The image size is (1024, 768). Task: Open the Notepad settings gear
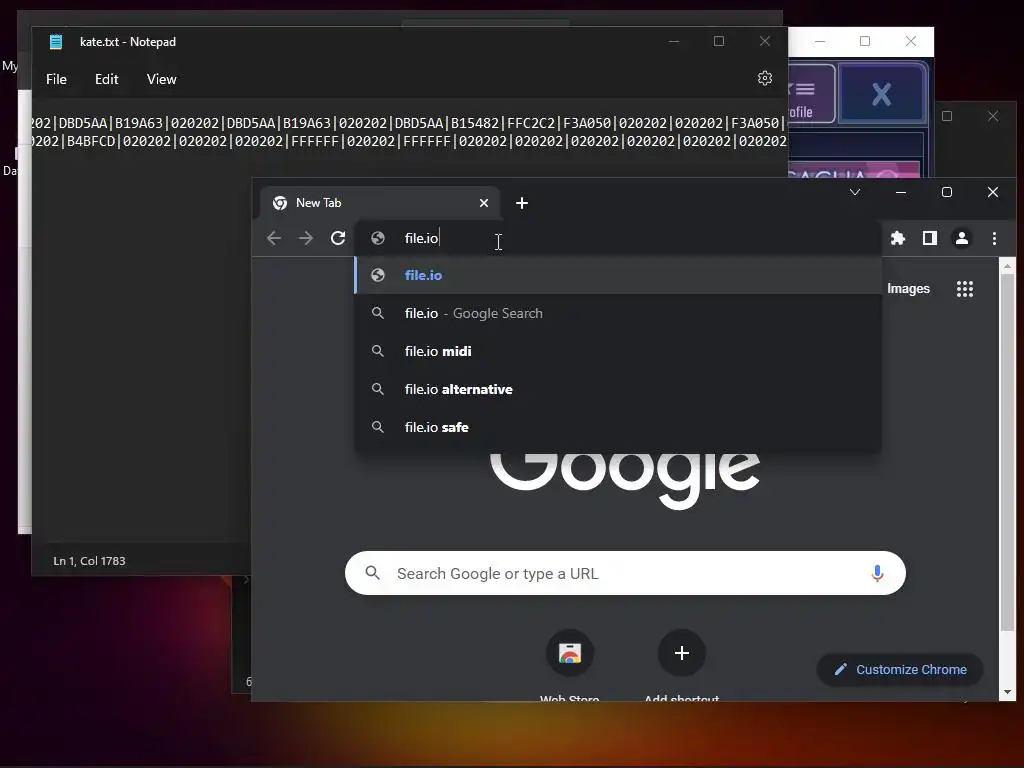[x=765, y=78]
